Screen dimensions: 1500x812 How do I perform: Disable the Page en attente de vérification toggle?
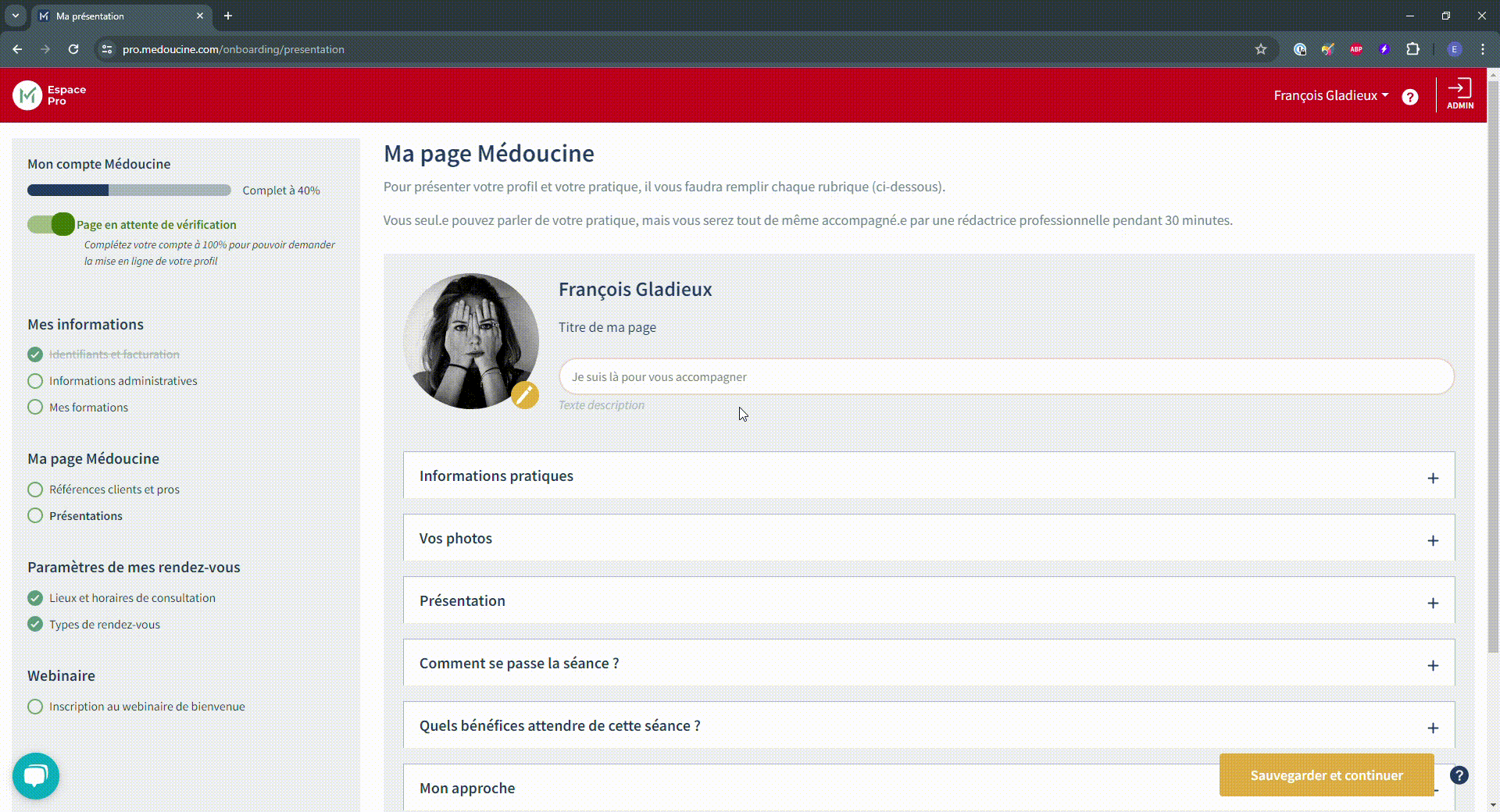coord(50,224)
